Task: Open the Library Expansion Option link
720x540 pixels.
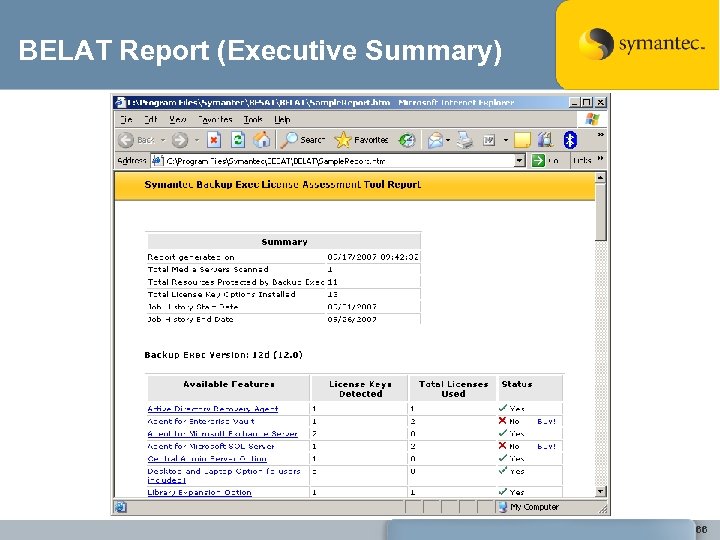Action: coord(199,492)
